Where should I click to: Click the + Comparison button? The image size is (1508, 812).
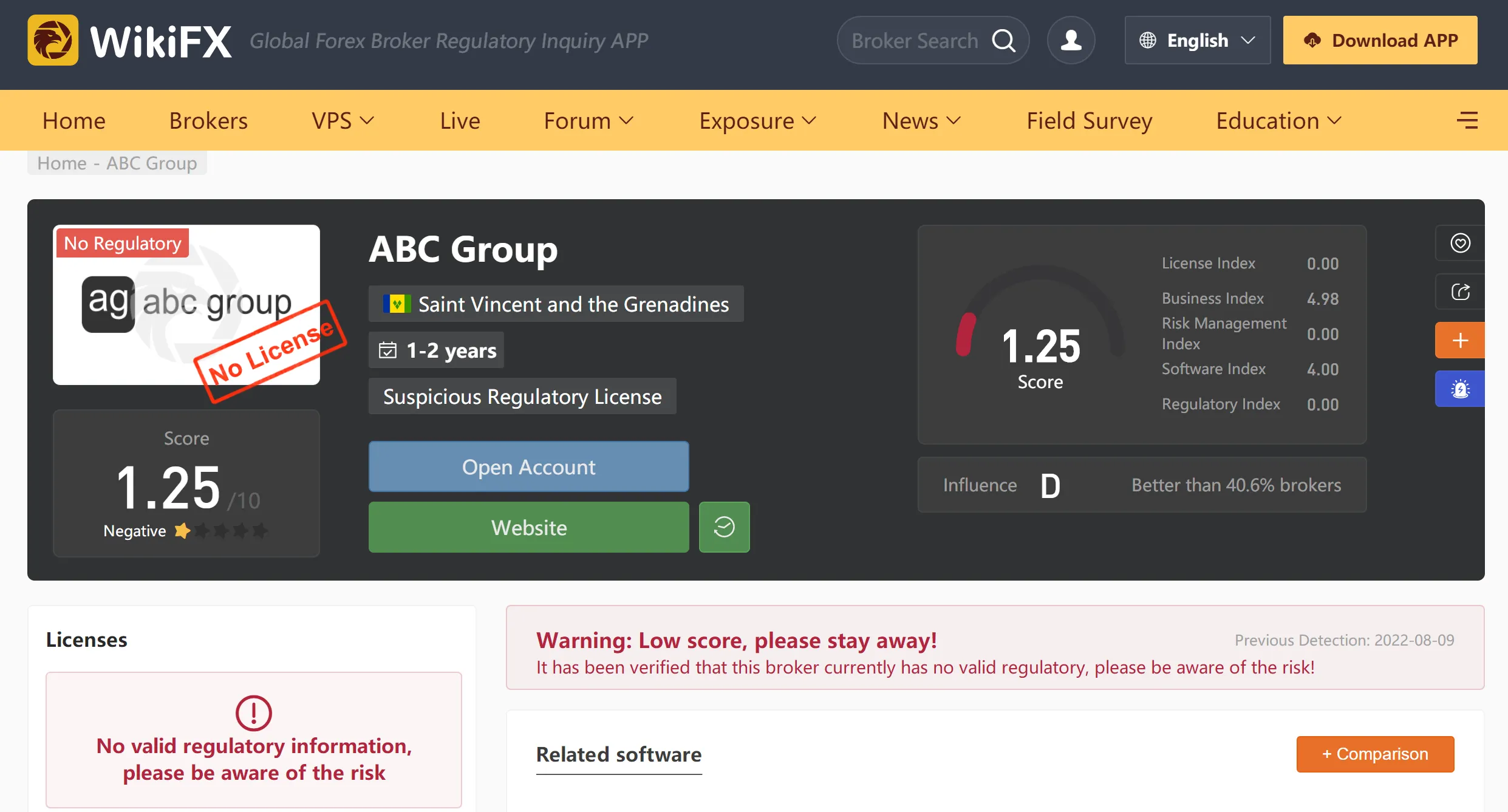coord(1375,754)
